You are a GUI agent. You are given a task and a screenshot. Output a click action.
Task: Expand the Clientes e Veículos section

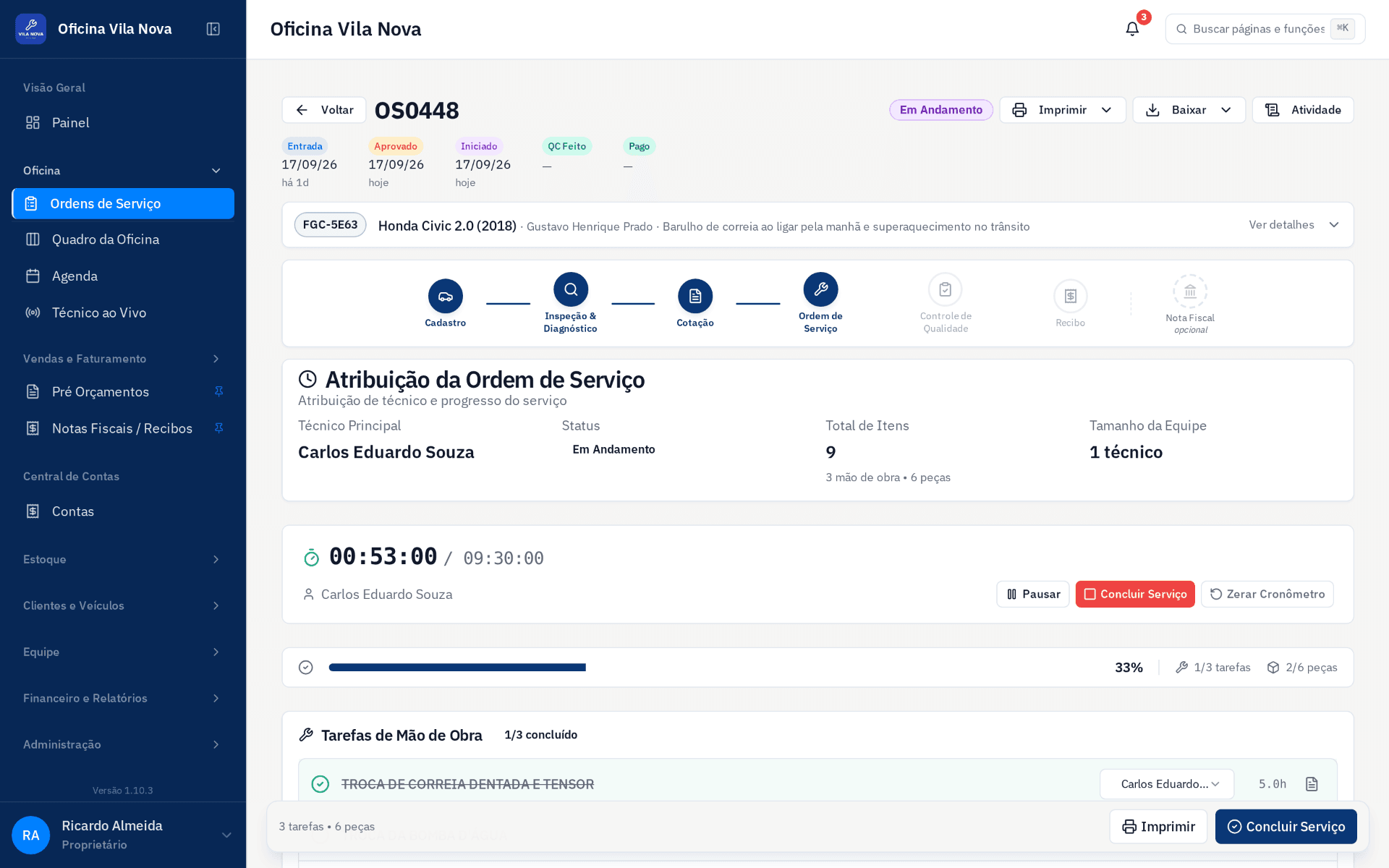[x=123, y=605]
